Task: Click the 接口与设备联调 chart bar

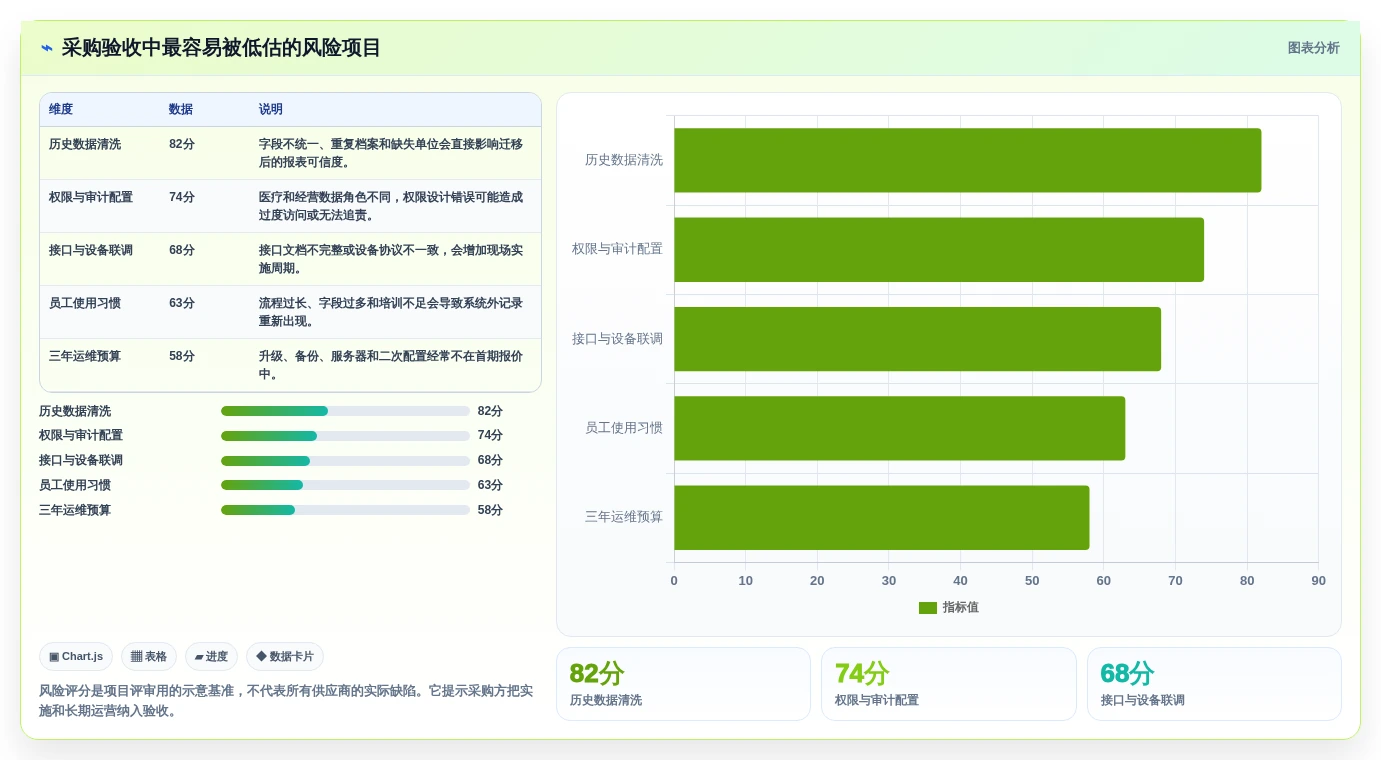Action: (x=917, y=339)
